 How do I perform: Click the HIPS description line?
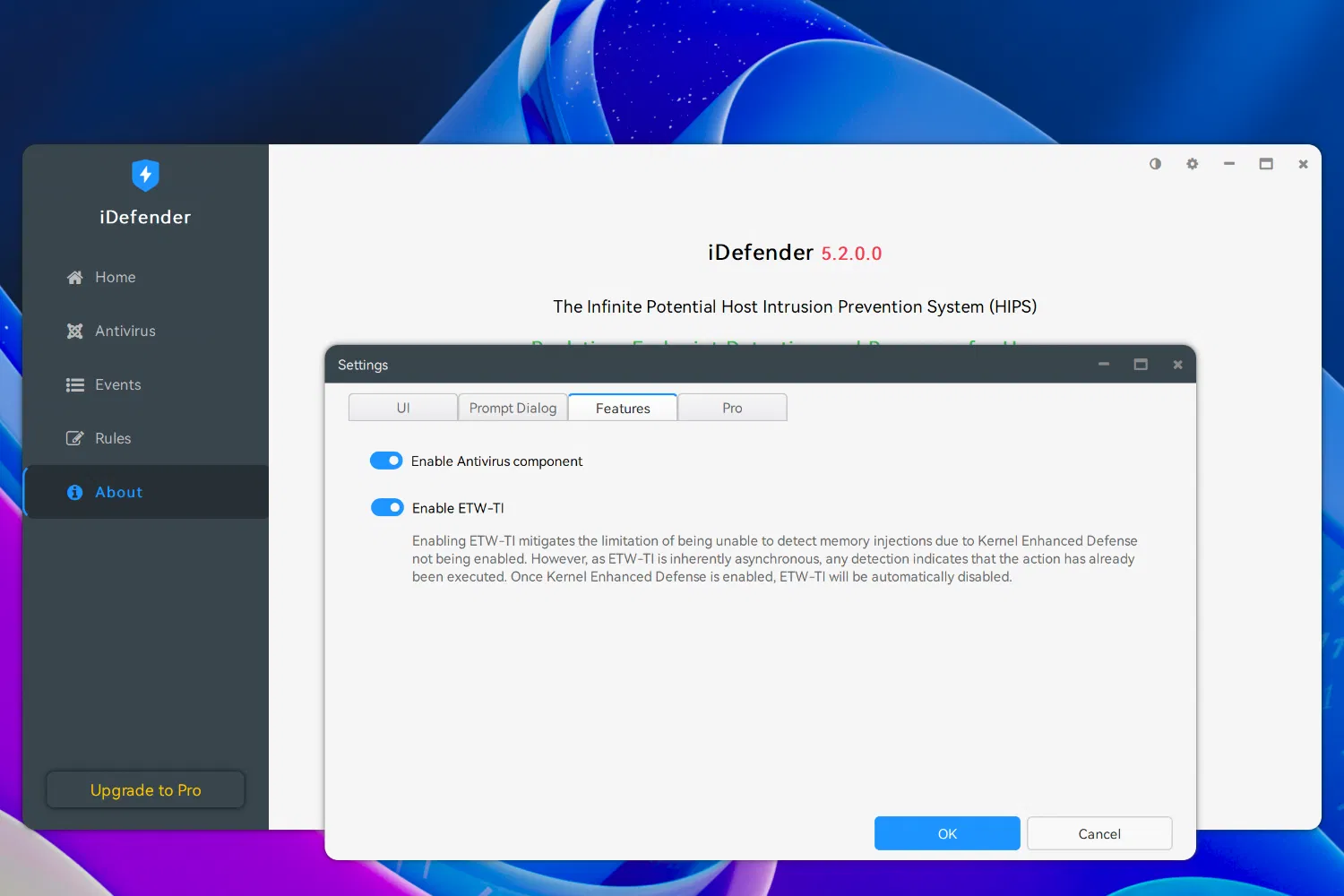pos(795,306)
